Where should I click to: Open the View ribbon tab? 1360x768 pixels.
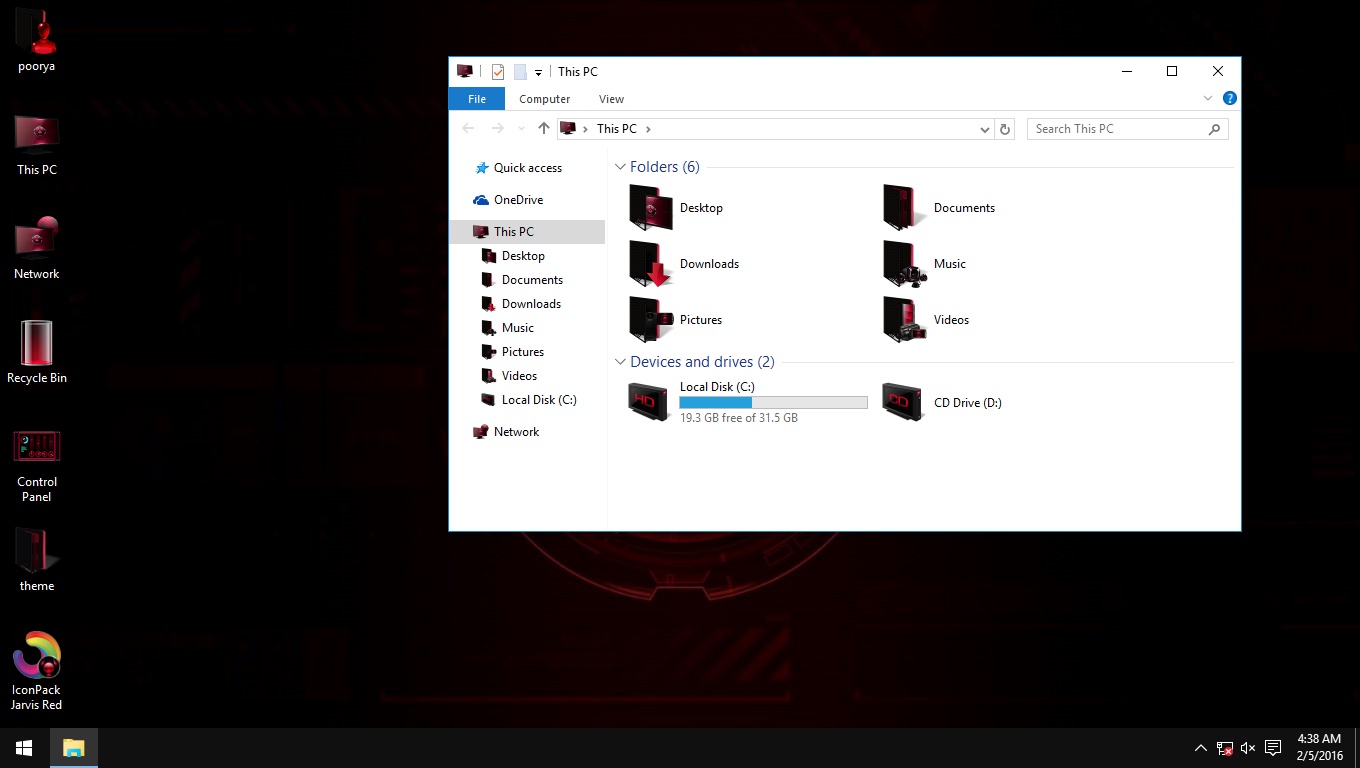tap(611, 99)
